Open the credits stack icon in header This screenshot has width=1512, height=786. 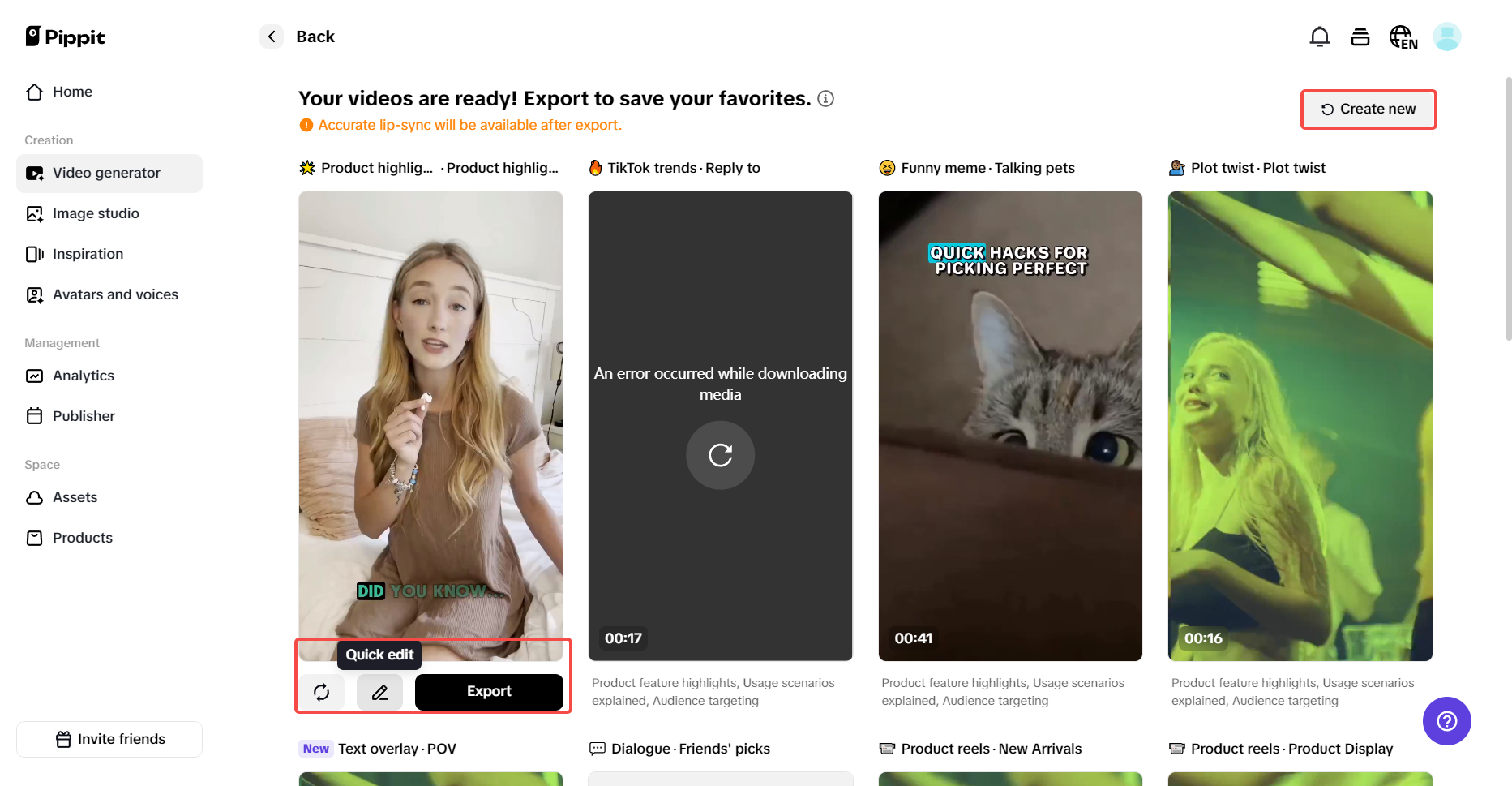(1360, 37)
